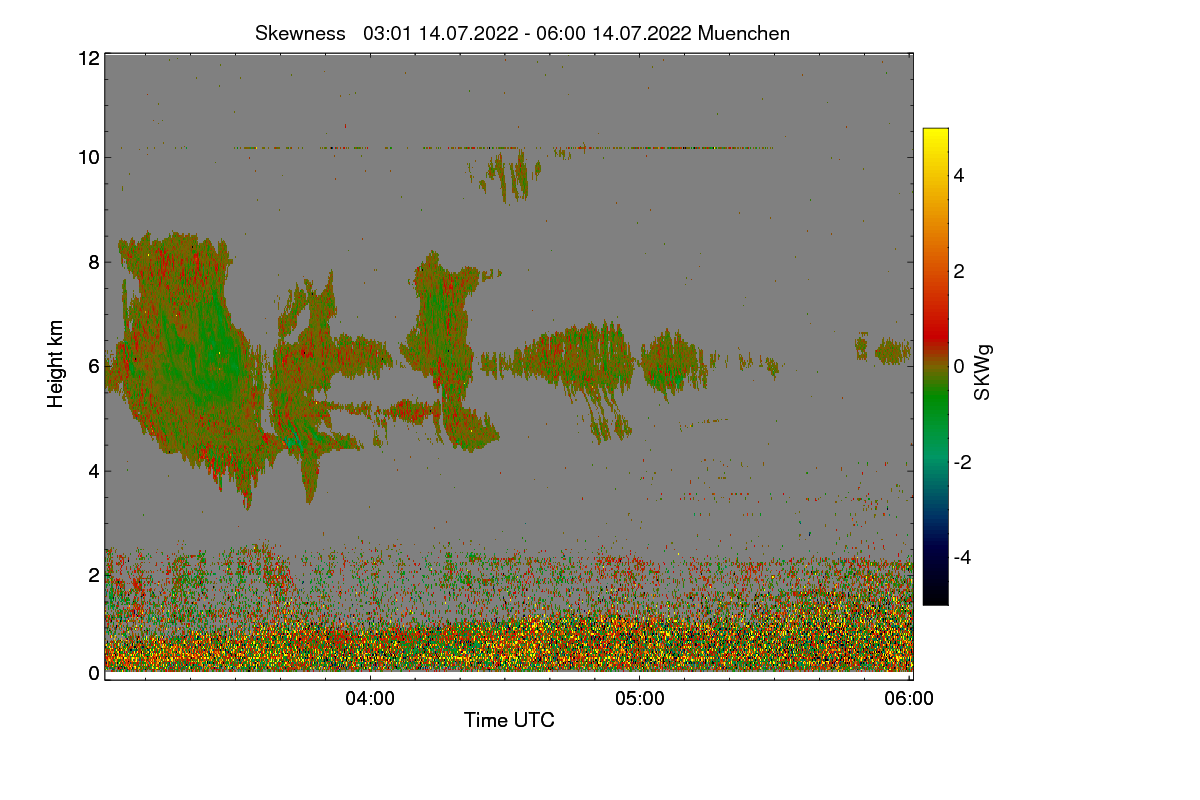Click the height axis label 8
The width and height of the screenshot is (1200, 800).
[94, 262]
